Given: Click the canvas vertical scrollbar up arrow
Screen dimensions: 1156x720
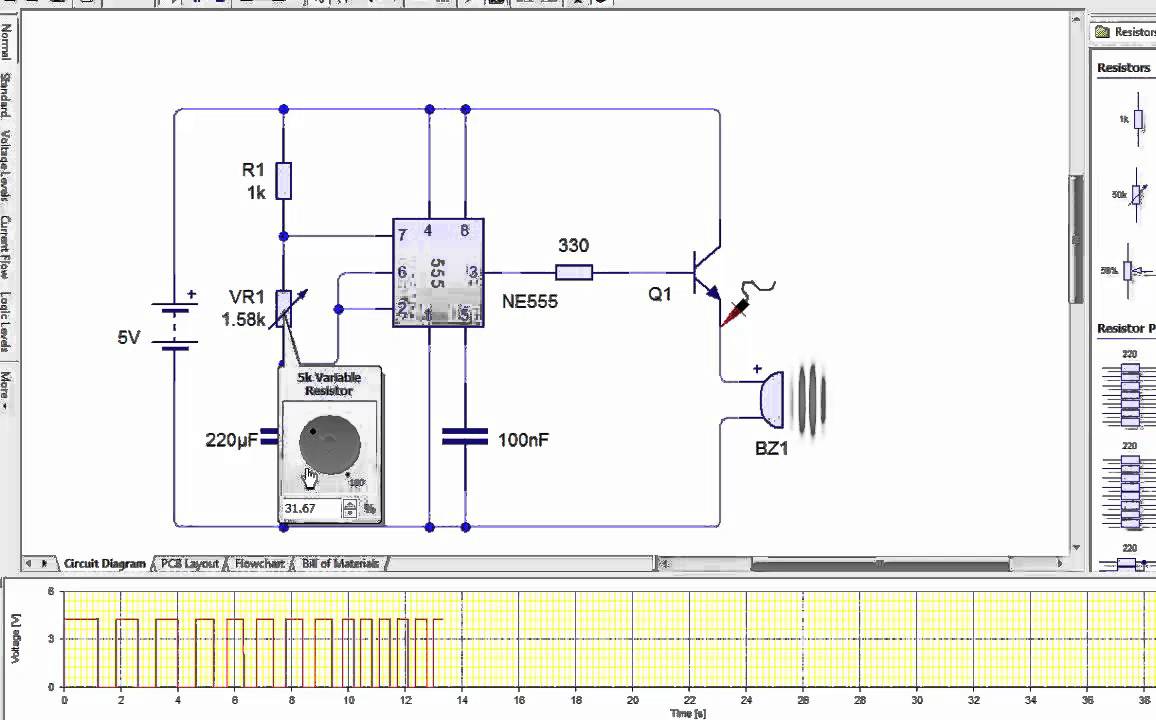Looking at the screenshot, I should pos(1076,18).
